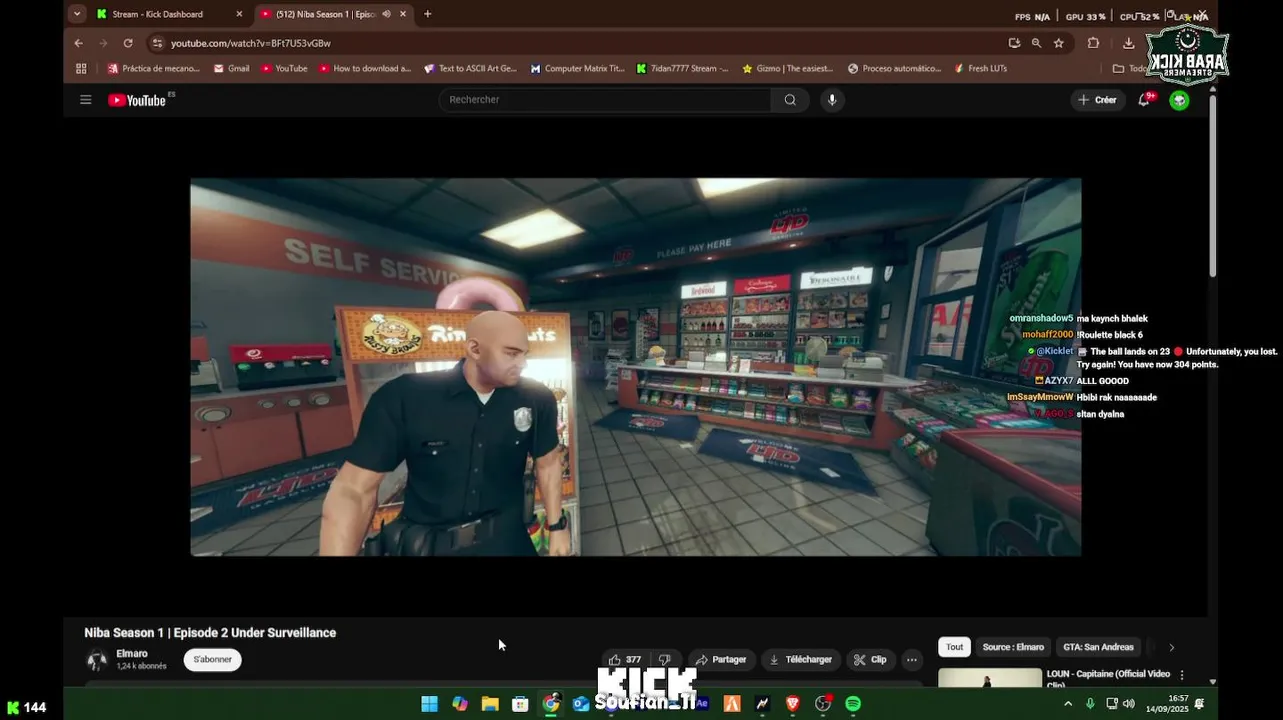Open browser extensions puzzle icon

coord(1093,43)
